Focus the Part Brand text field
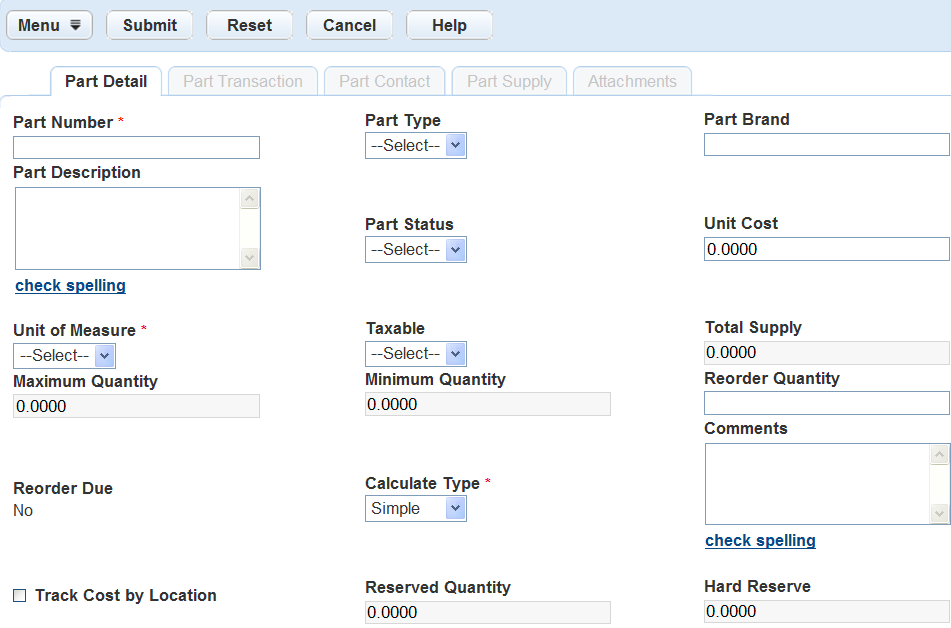The width and height of the screenshot is (951, 628). (826, 145)
